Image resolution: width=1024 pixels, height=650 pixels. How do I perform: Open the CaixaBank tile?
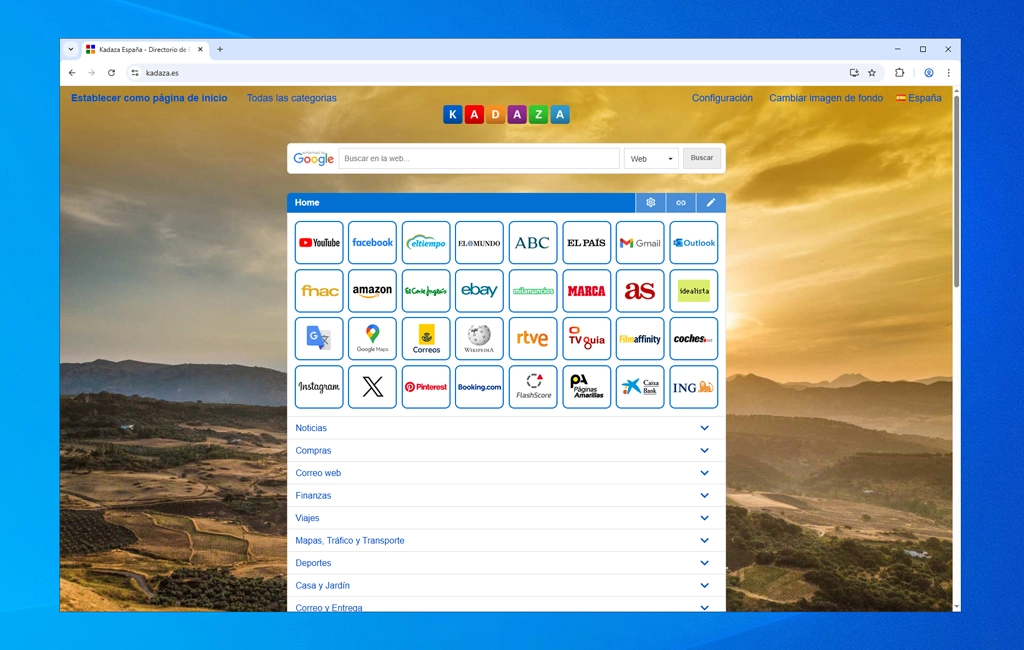(640, 387)
